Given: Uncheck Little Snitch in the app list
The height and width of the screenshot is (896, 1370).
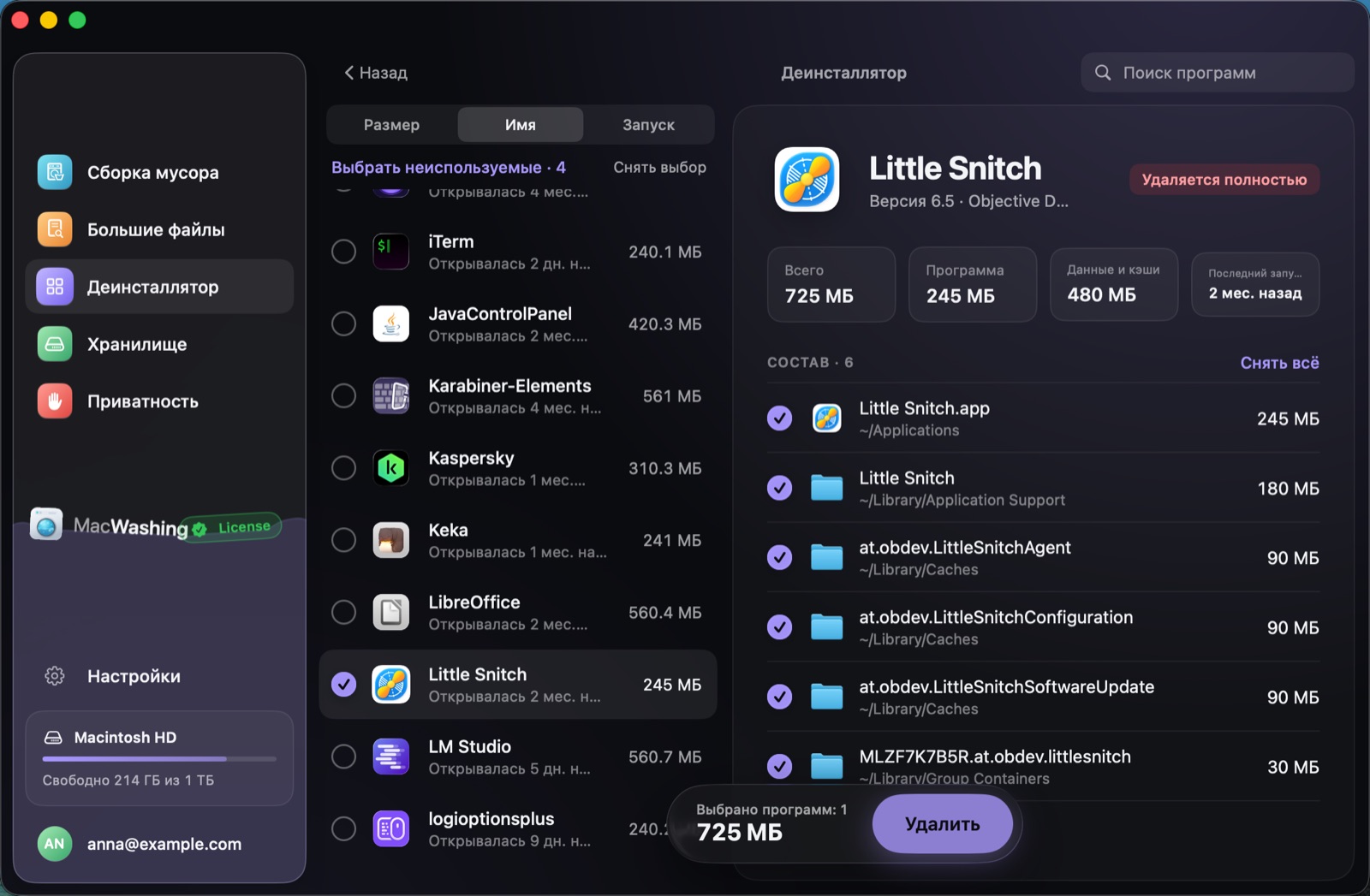Looking at the screenshot, I should coord(343,685).
